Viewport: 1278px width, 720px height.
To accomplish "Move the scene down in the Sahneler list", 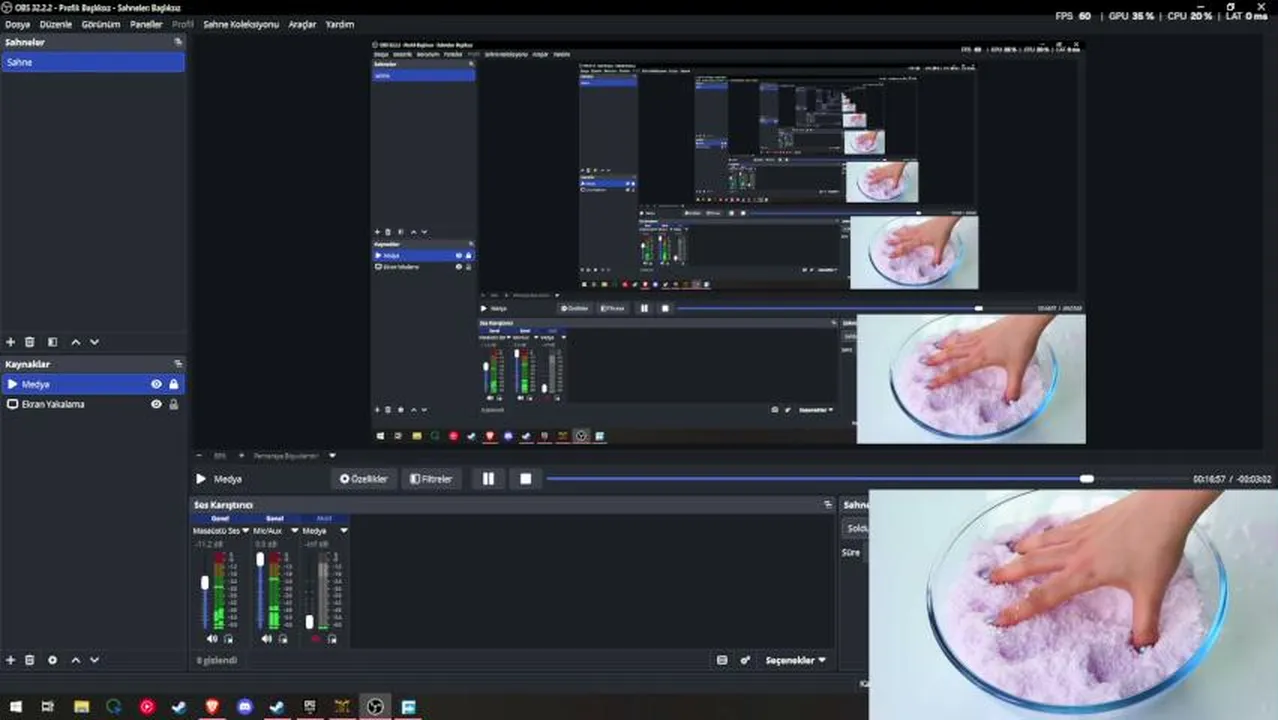I will point(95,342).
